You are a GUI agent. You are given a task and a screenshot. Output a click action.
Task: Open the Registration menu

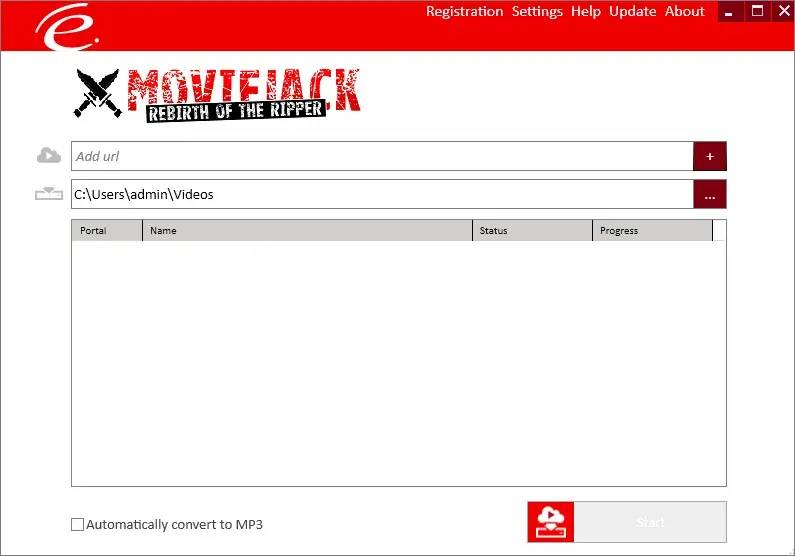pos(464,11)
